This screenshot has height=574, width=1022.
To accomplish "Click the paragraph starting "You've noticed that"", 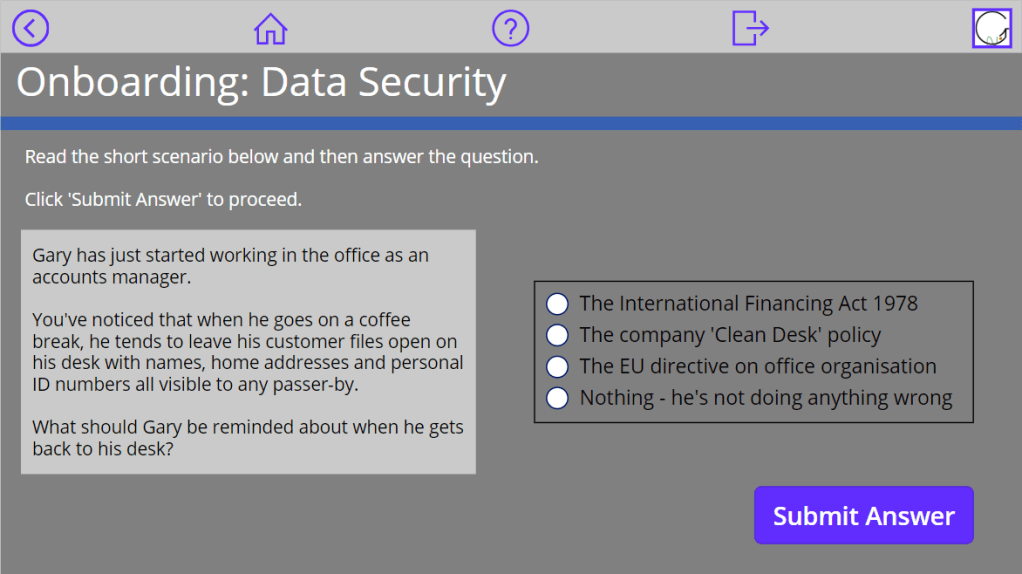I will 247,352.
